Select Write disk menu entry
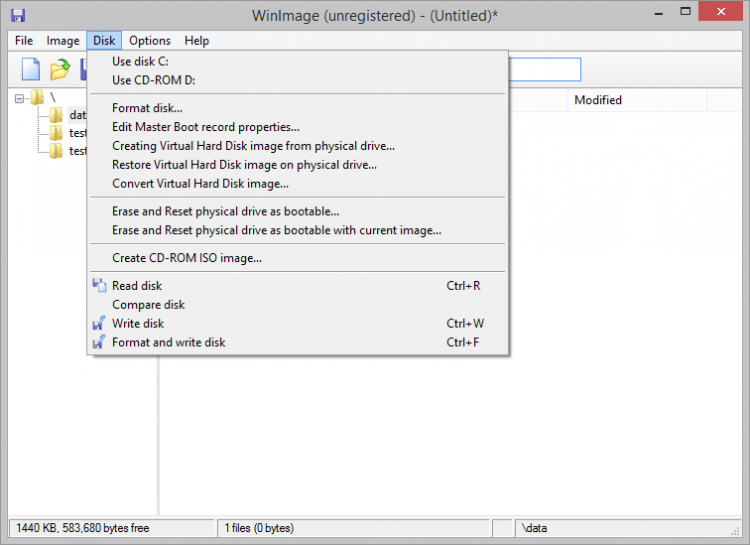 [298, 323]
